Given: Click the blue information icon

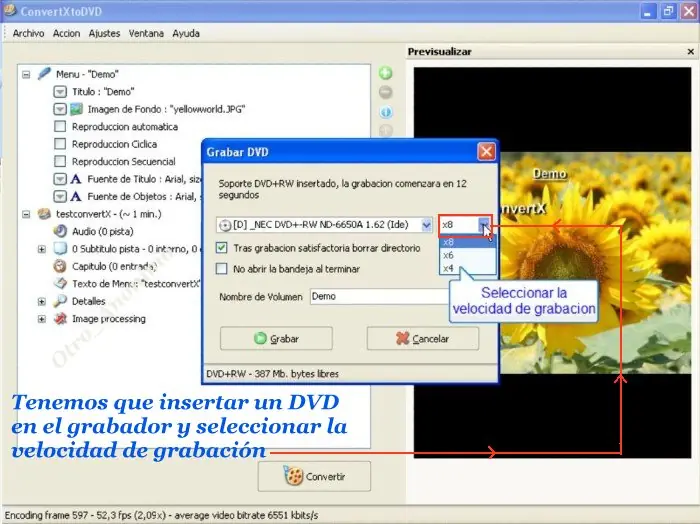Looking at the screenshot, I should 386,112.
